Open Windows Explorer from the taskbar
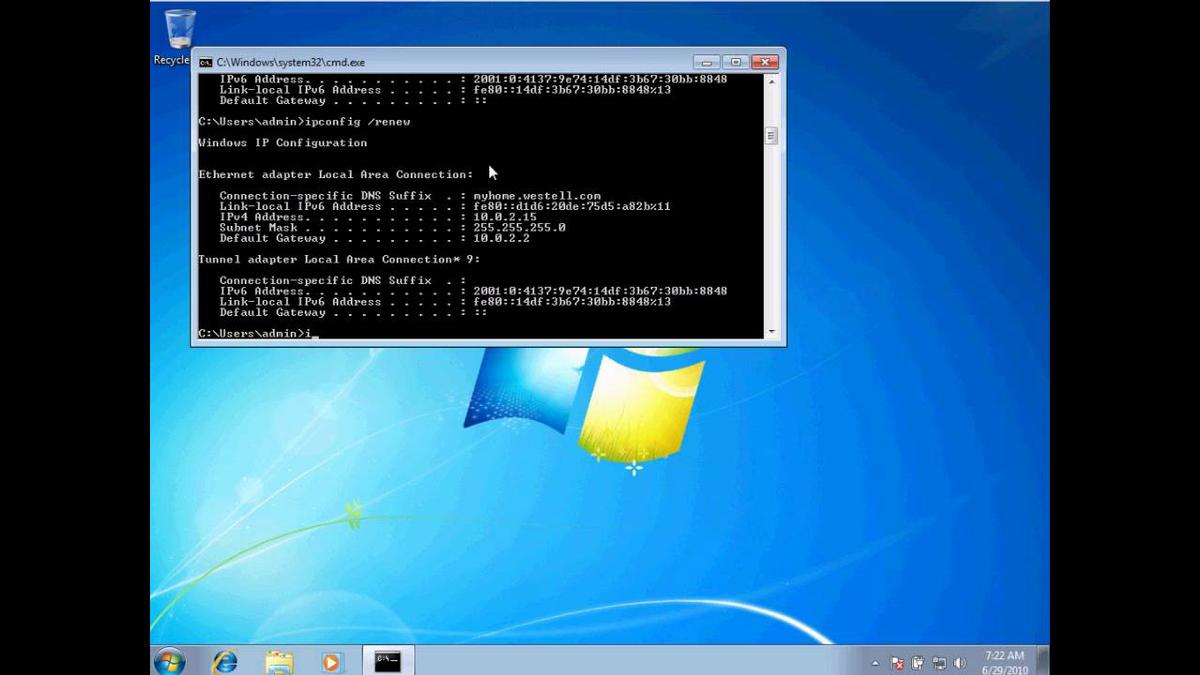 point(278,660)
